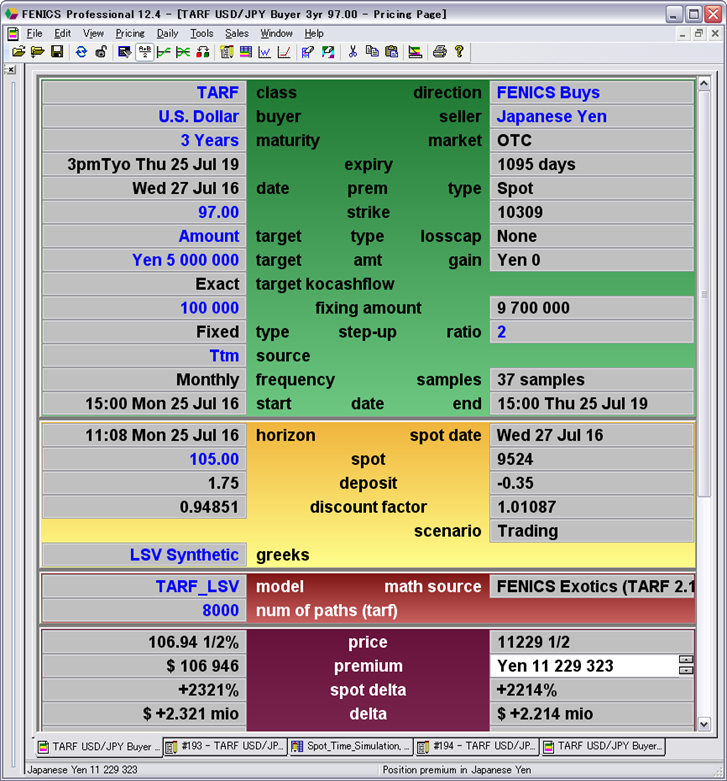The width and height of the screenshot is (727, 781).
Task: Click the Amount target type field
Action: 144,236
